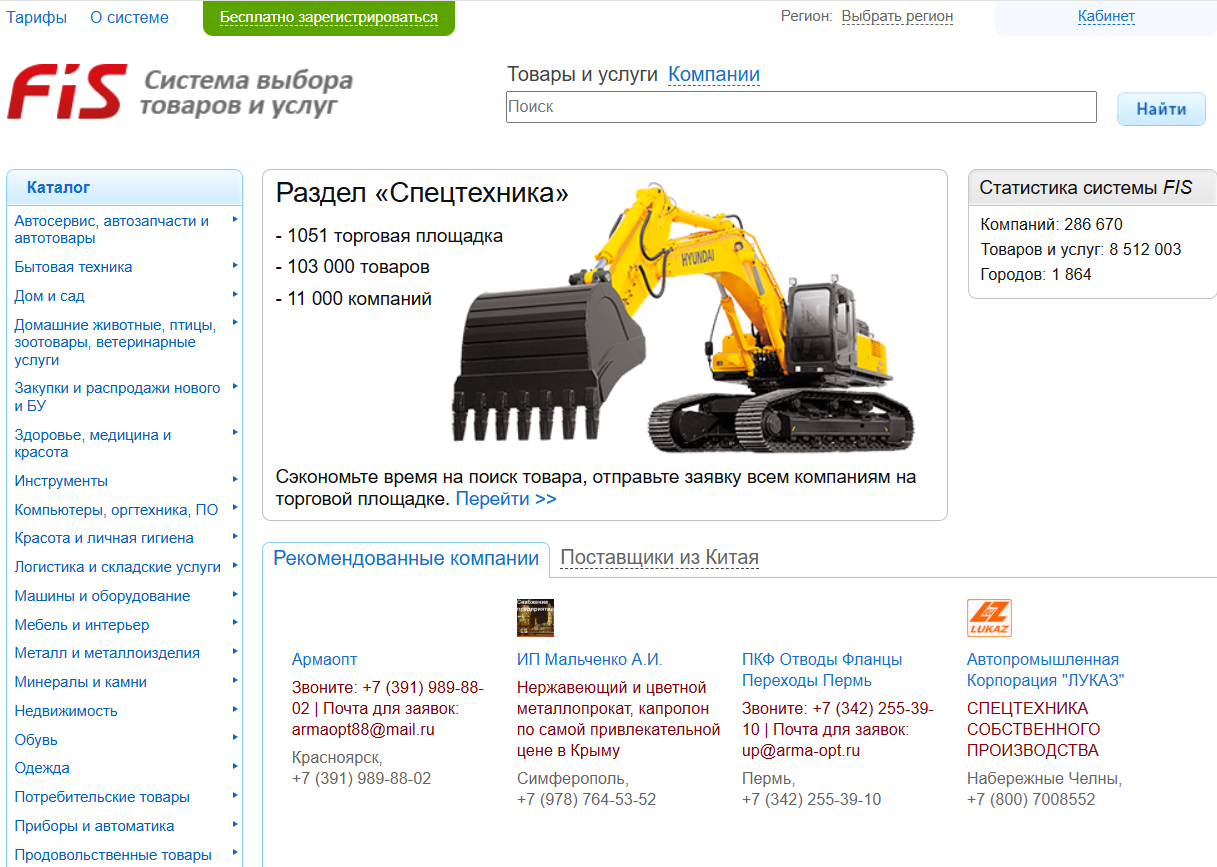Focus the Поиск search field

(x=800, y=107)
